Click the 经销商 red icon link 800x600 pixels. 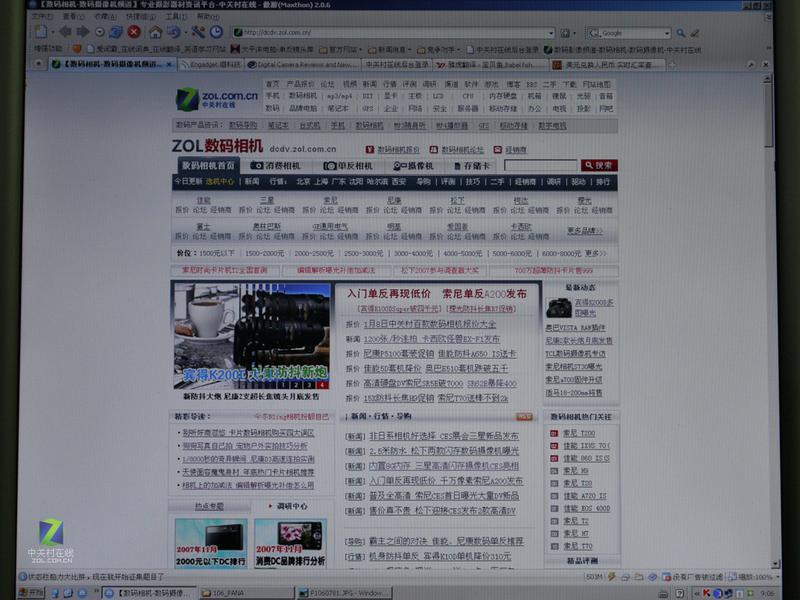click(510, 149)
